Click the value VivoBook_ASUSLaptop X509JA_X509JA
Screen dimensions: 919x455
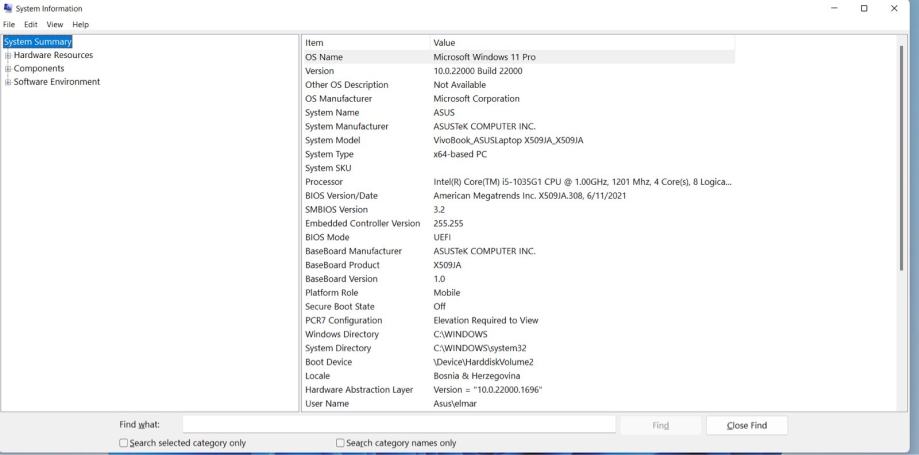(508, 140)
